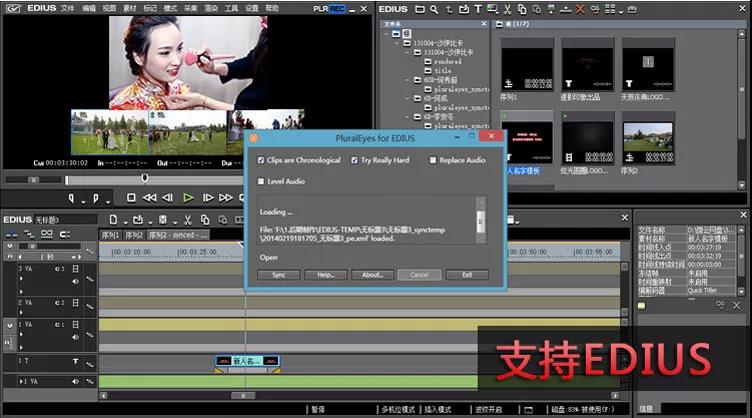Click the copy icon in bin toolbar
752x418 pixels.
pyautogui.click(x=522, y=9)
